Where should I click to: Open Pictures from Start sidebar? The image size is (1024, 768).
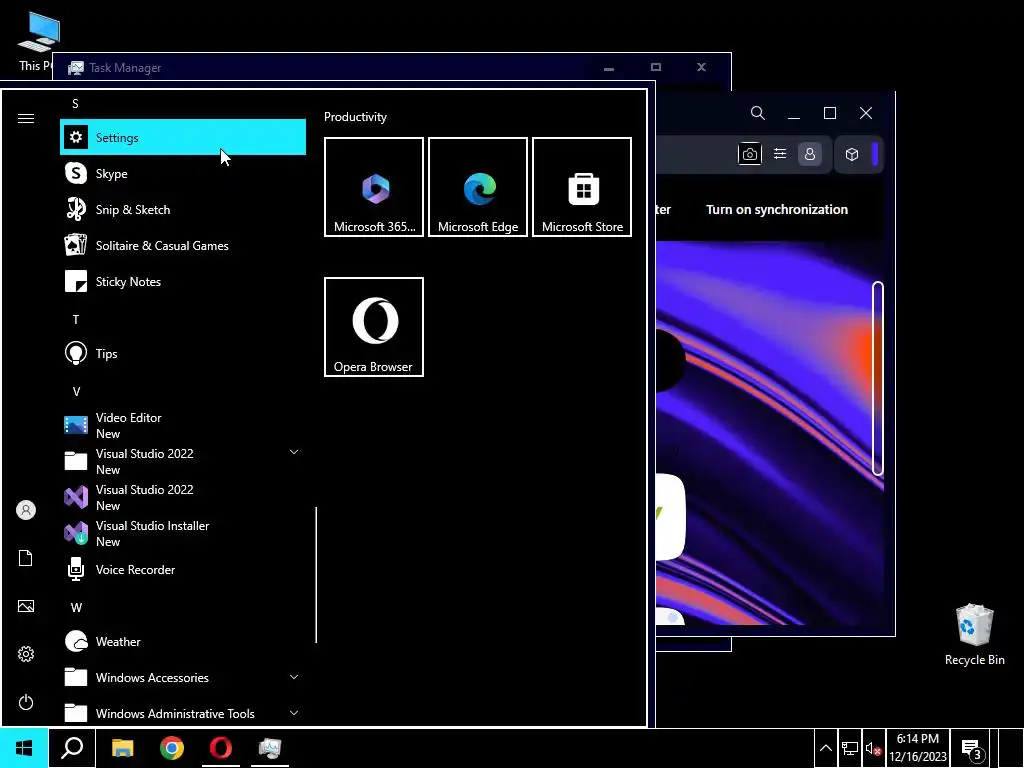point(26,606)
